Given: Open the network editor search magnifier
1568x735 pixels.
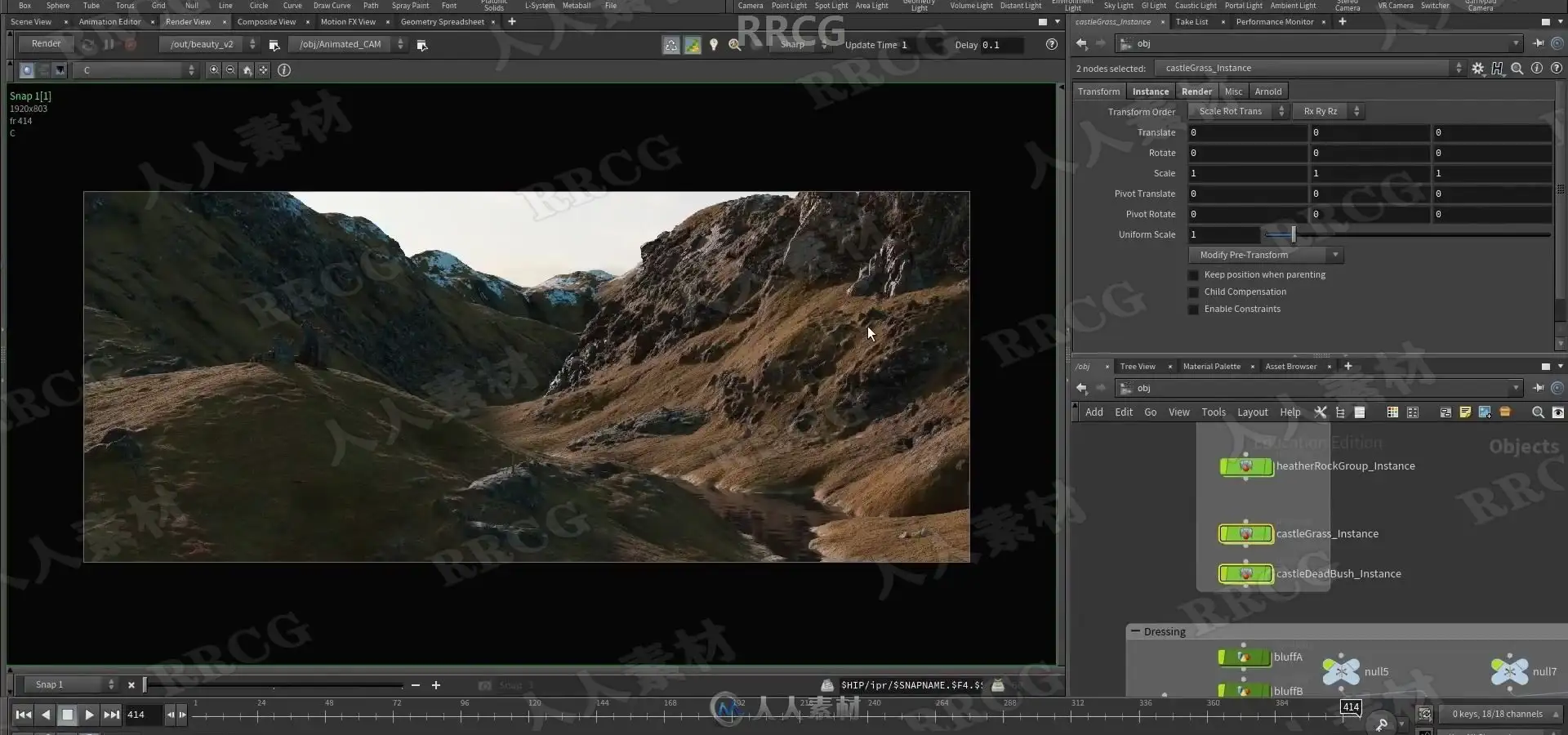Looking at the screenshot, I should tap(1538, 412).
